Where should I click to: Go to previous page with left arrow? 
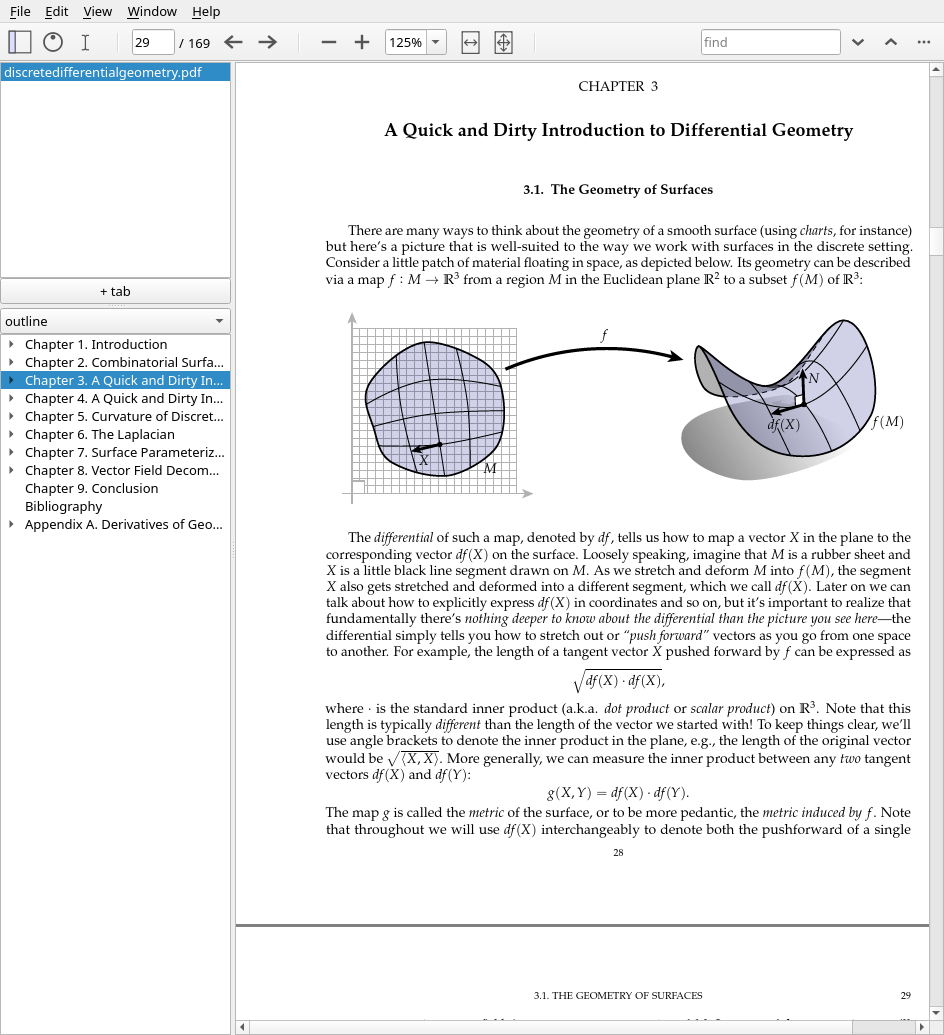click(233, 42)
